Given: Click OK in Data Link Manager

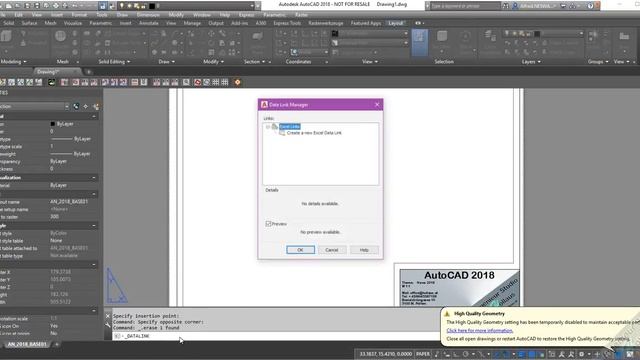Looking at the screenshot, I should point(300,250).
